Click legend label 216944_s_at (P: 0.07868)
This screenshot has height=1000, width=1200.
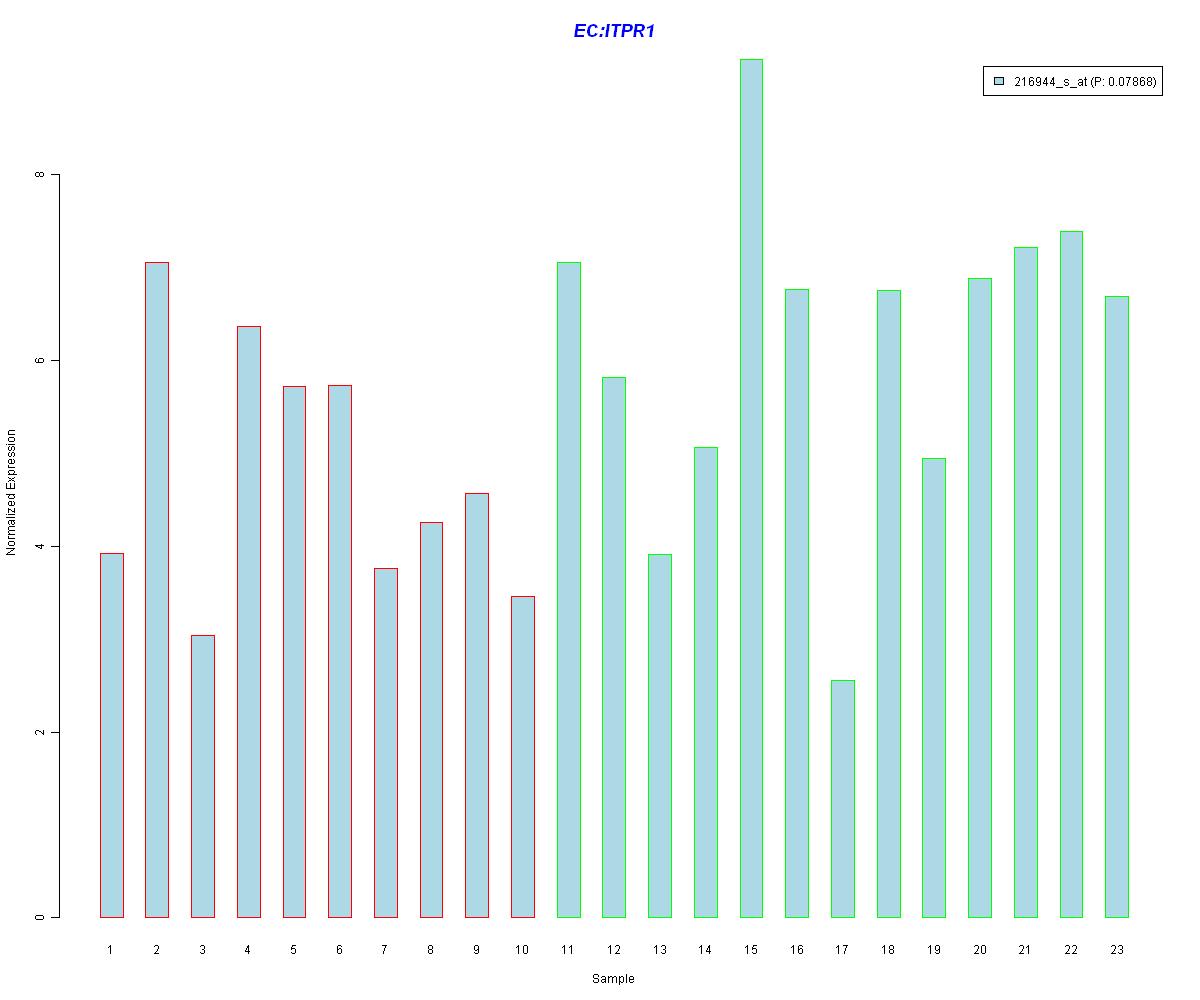pos(1085,82)
